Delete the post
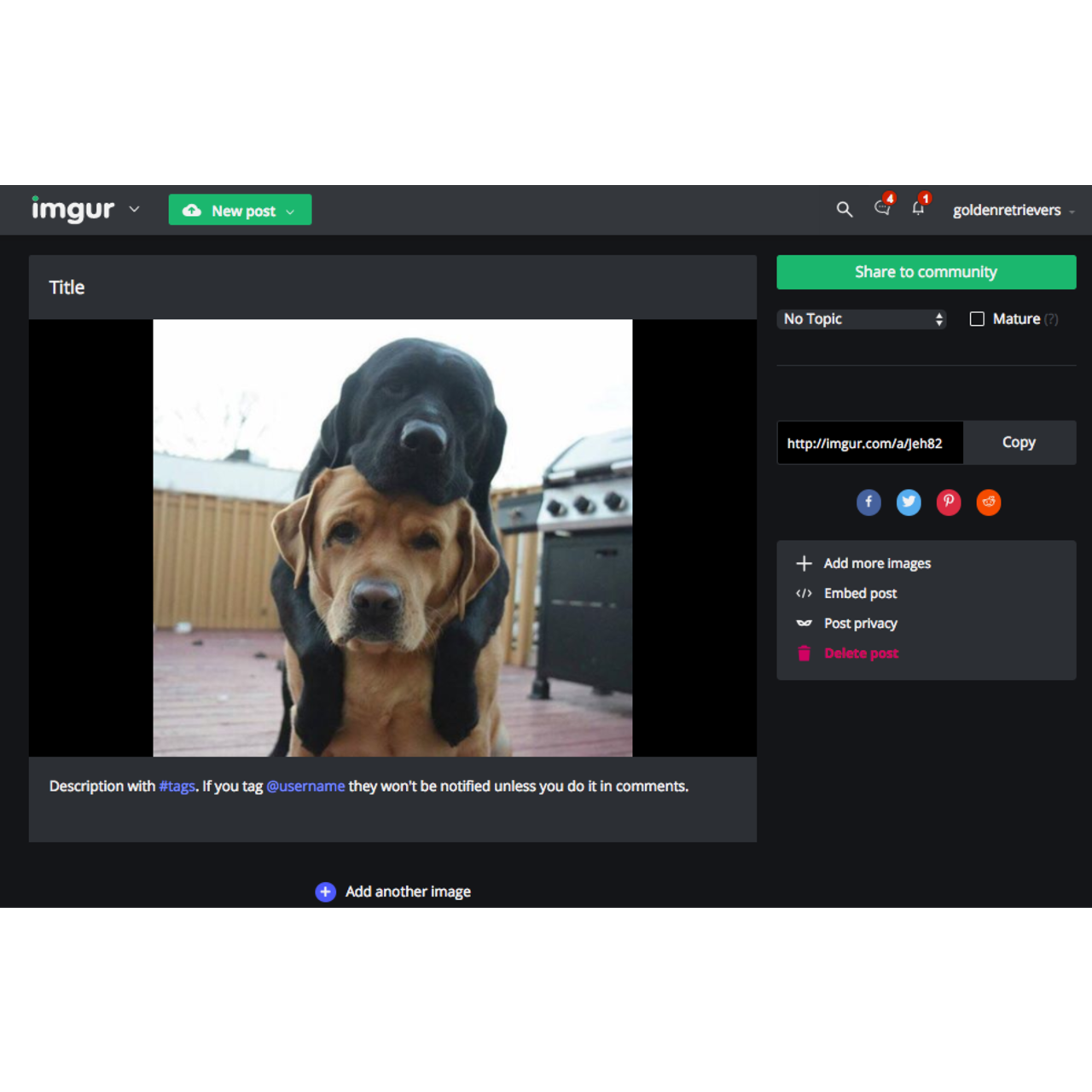The image size is (1092, 1092). (x=860, y=653)
